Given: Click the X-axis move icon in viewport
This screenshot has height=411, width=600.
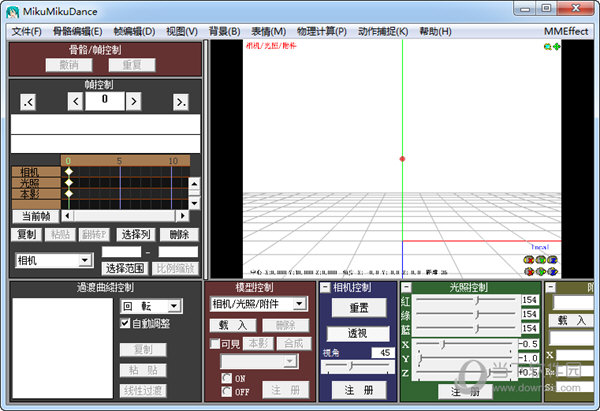Looking at the screenshot, I should (529, 271).
